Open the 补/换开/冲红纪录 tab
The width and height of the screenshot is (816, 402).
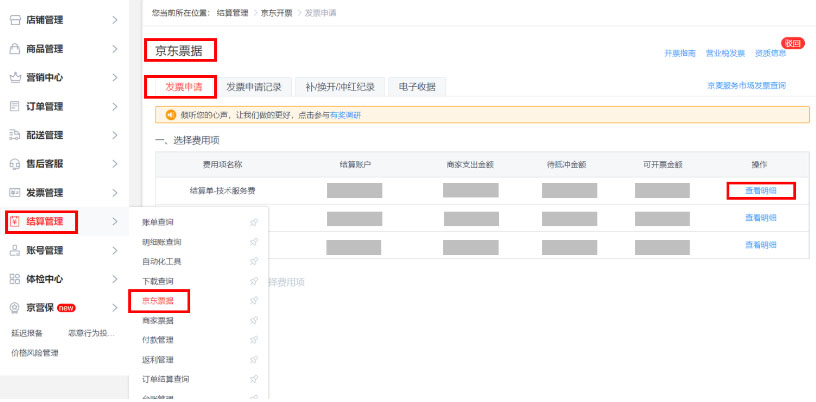pyautogui.click(x=340, y=87)
